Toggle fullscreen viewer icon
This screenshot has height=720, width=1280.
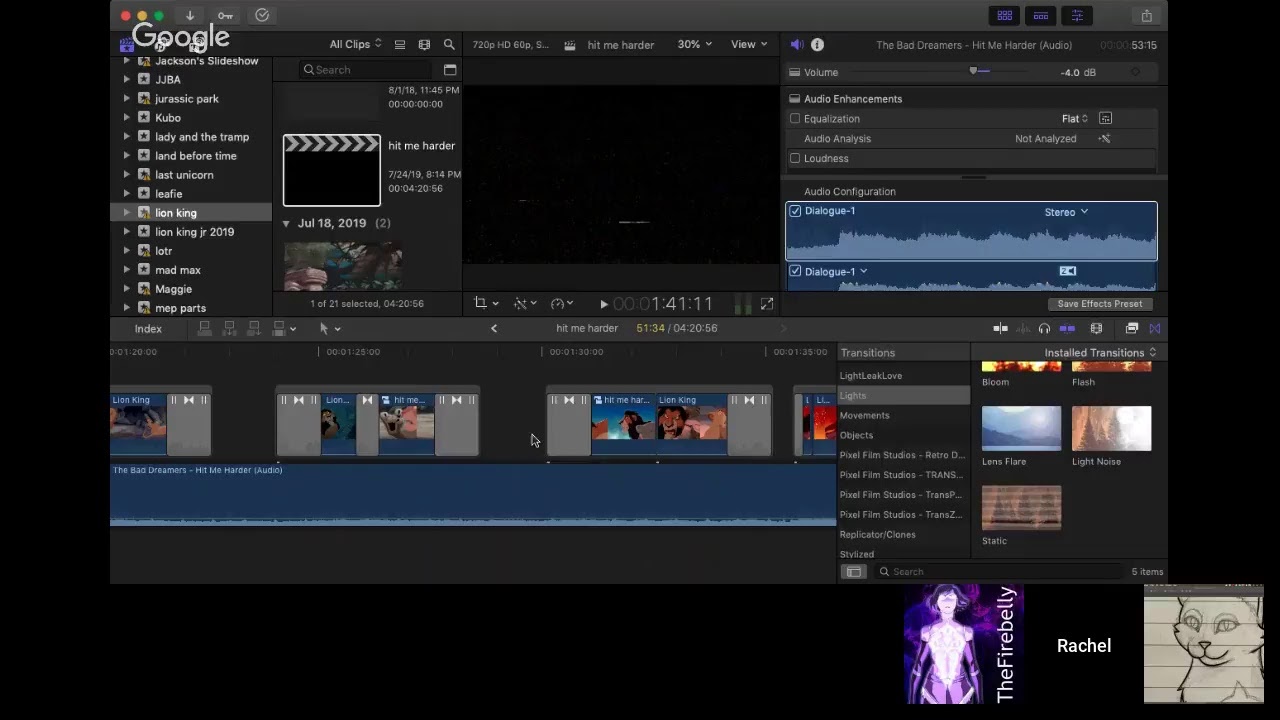(767, 303)
